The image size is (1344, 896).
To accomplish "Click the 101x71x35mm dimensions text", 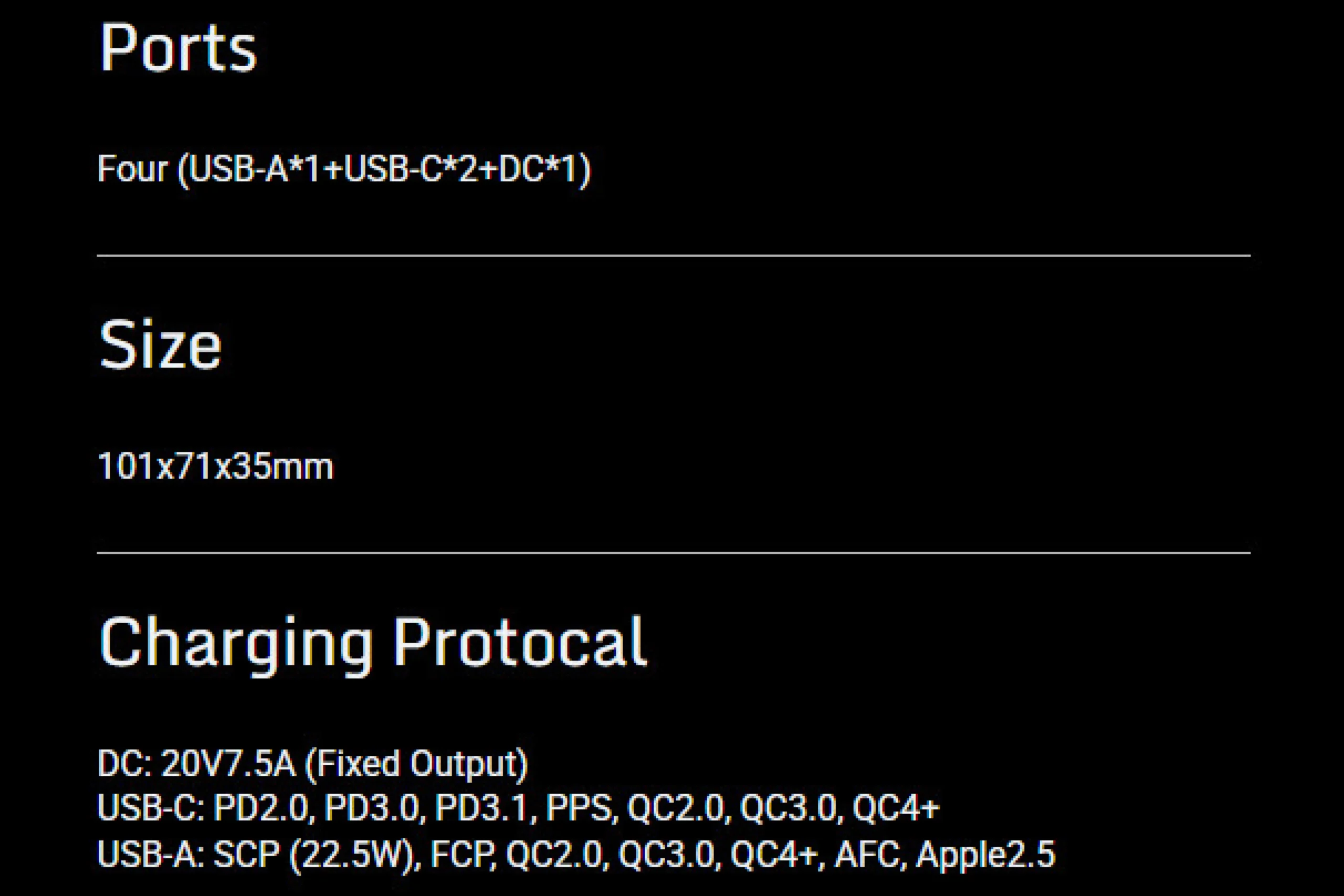I will click(215, 466).
